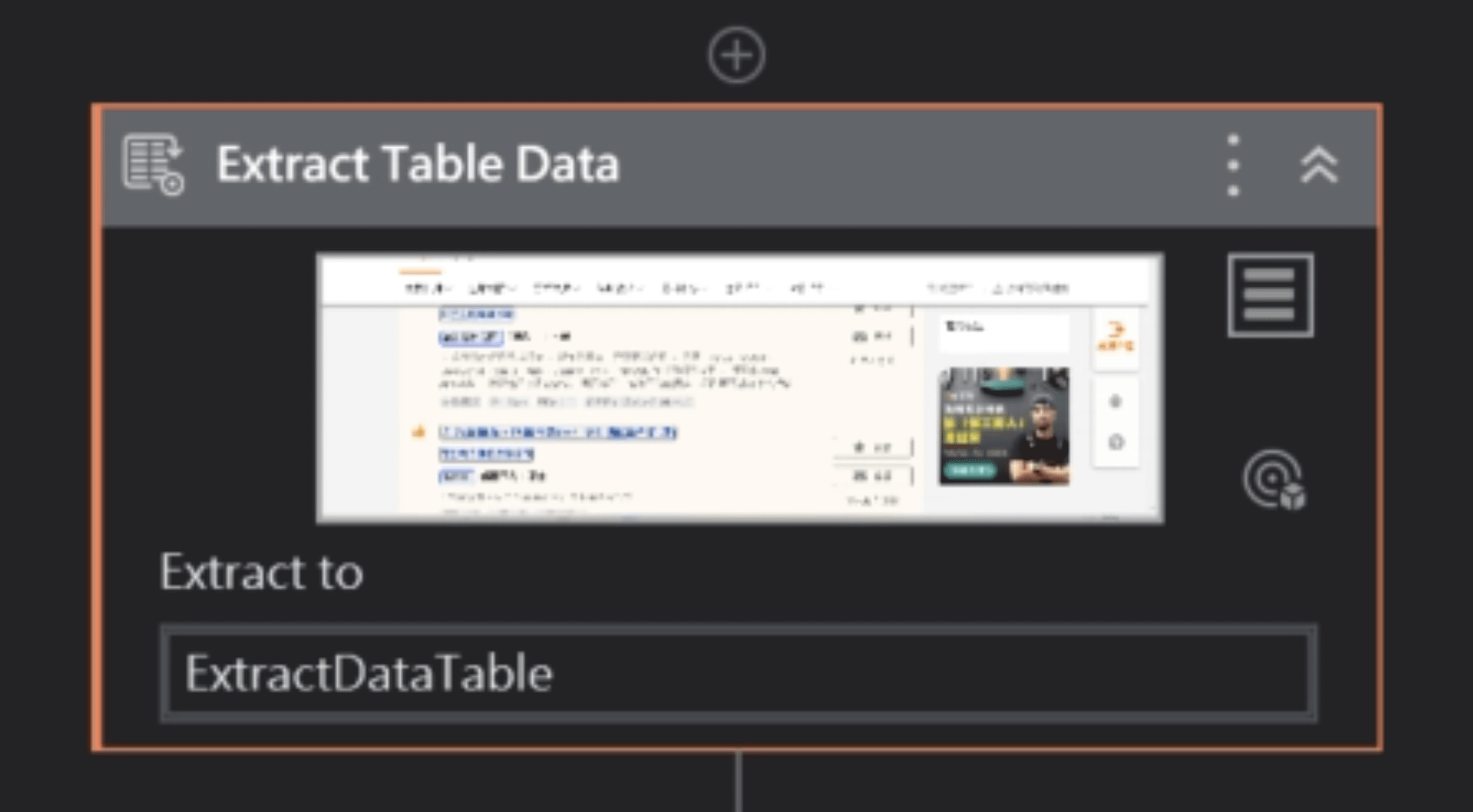Image resolution: width=1473 pixels, height=812 pixels.
Task: Open the hamburger menu beside the screenshot
Action: tap(1270, 295)
